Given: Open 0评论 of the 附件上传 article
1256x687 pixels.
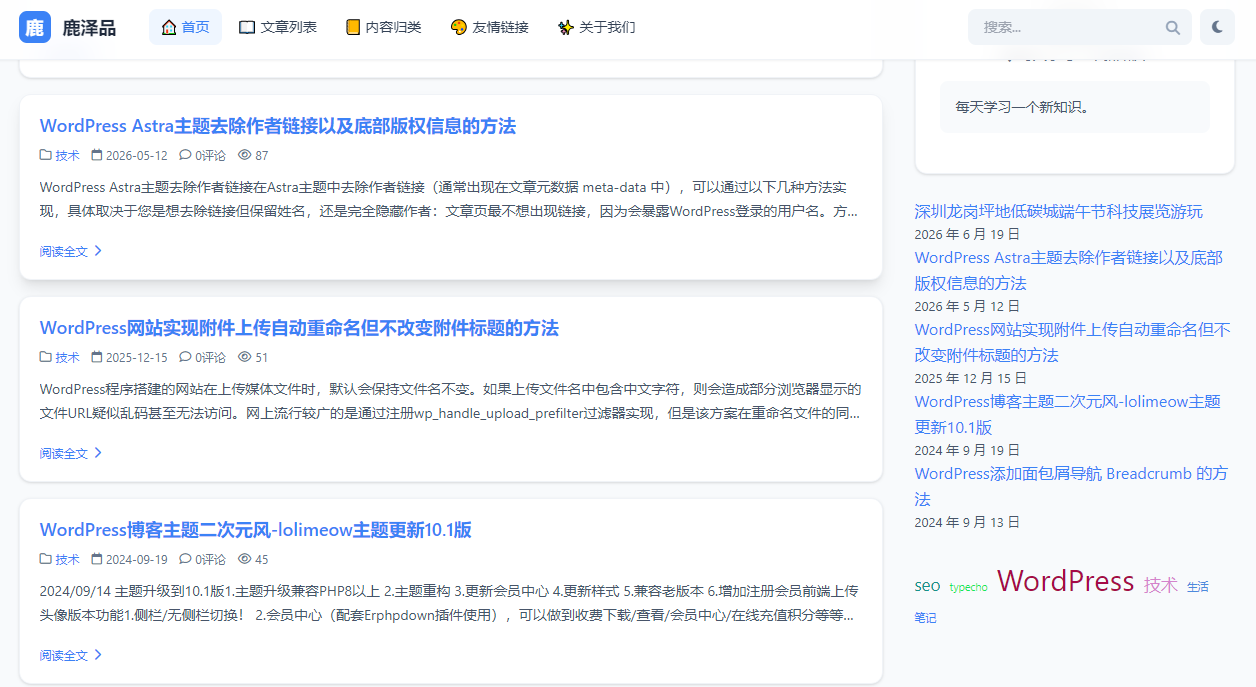Looking at the screenshot, I should coord(210,357).
